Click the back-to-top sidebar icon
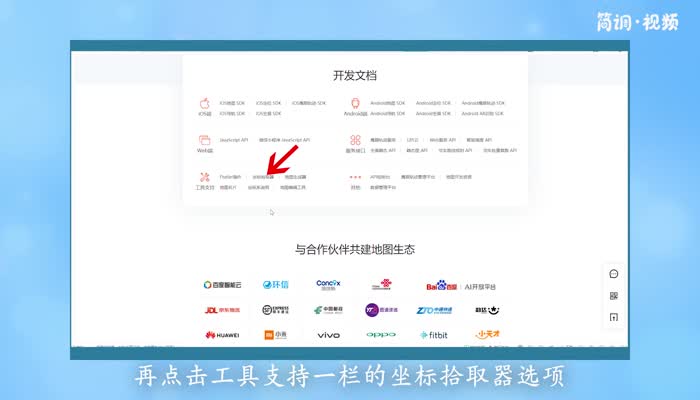Screen dimensions: 700x400 [x=614, y=317]
